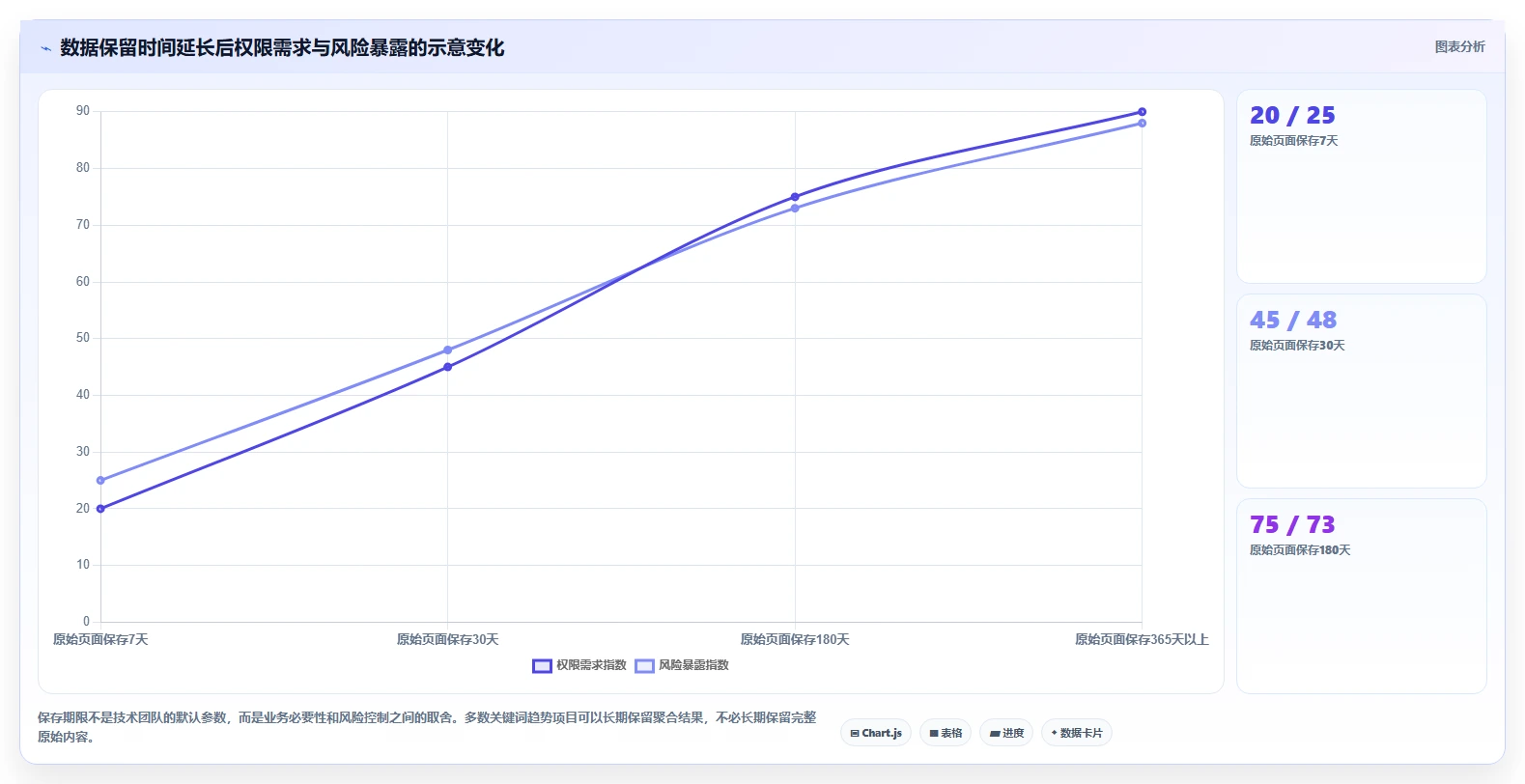The width and height of the screenshot is (1525, 784).
Task: Toggle the 风险暴露指数 legend swatch
Action: click(x=644, y=665)
